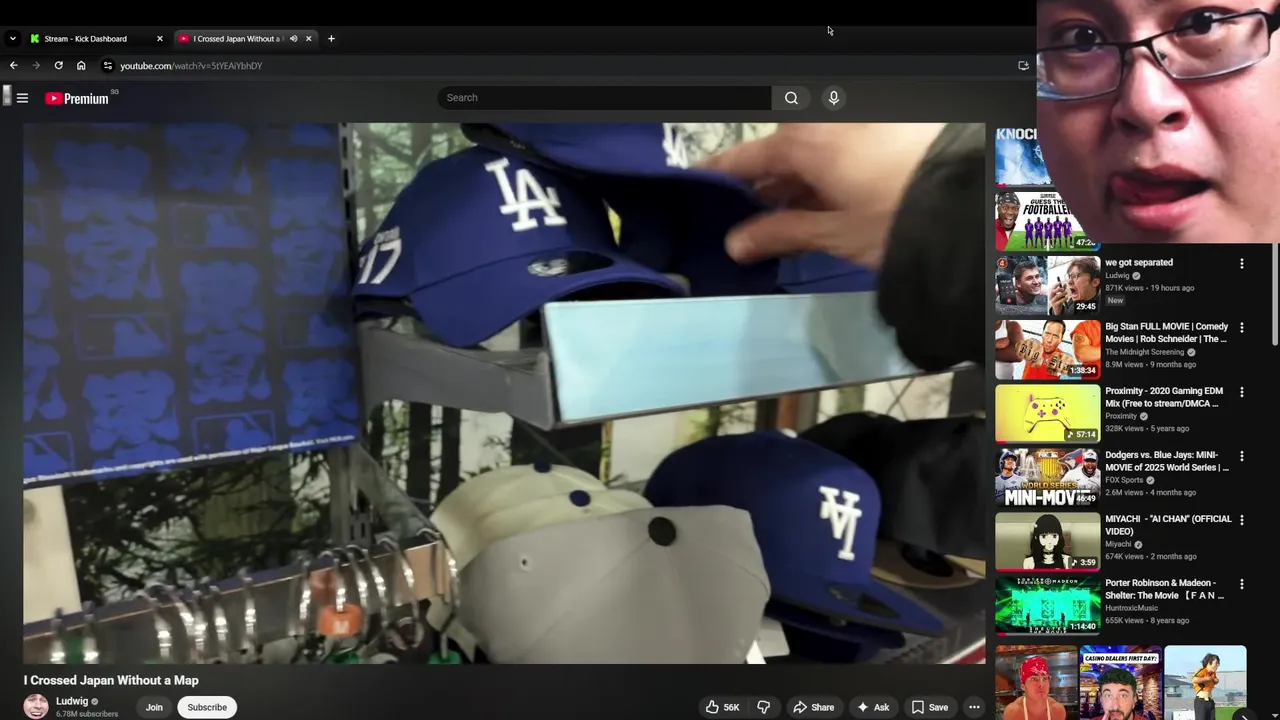Click the 'I Crossed Japan Without a Map' heading
1280x720 pixels.
pyautogui.click(x=111, y=680)
